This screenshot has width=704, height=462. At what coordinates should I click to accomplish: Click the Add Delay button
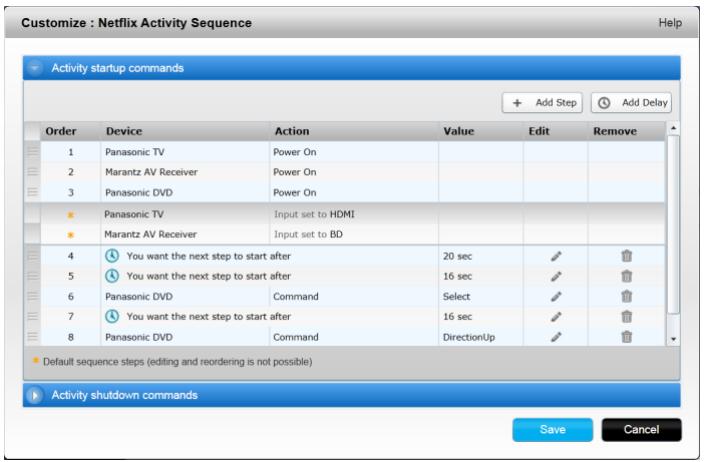(x=631, y=103)
